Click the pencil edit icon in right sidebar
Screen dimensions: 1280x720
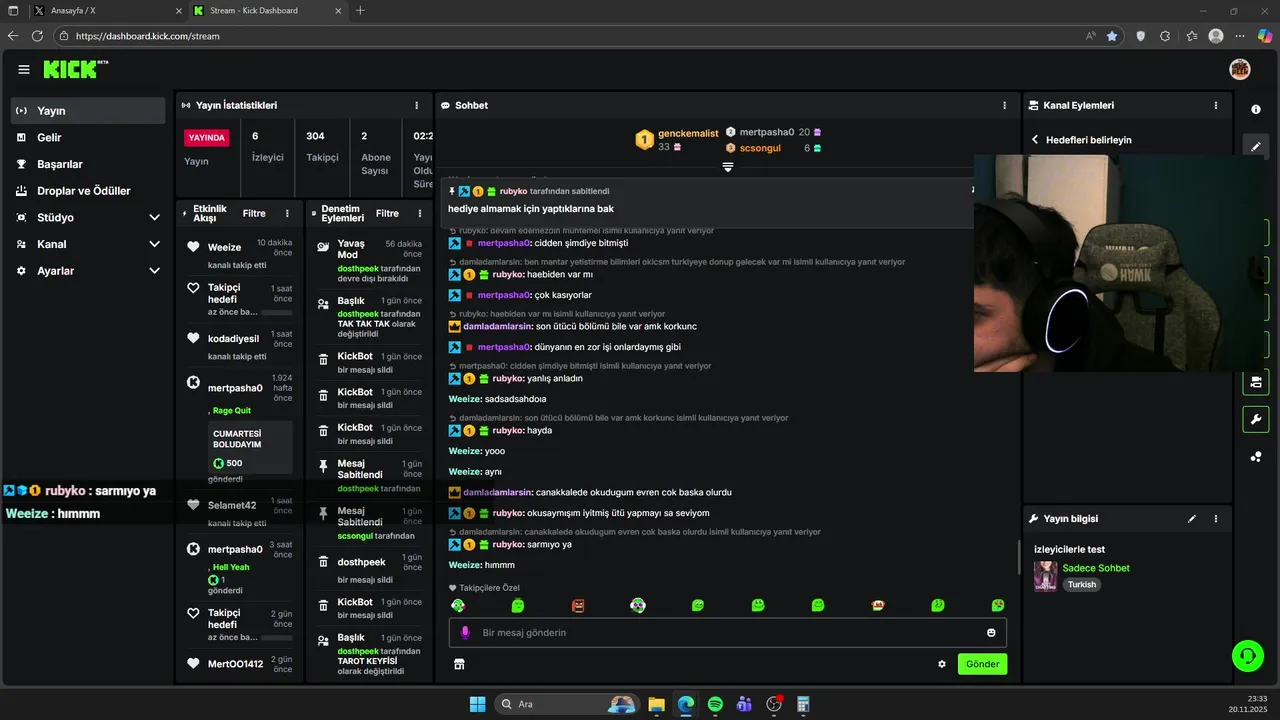tap(1256, 146)
